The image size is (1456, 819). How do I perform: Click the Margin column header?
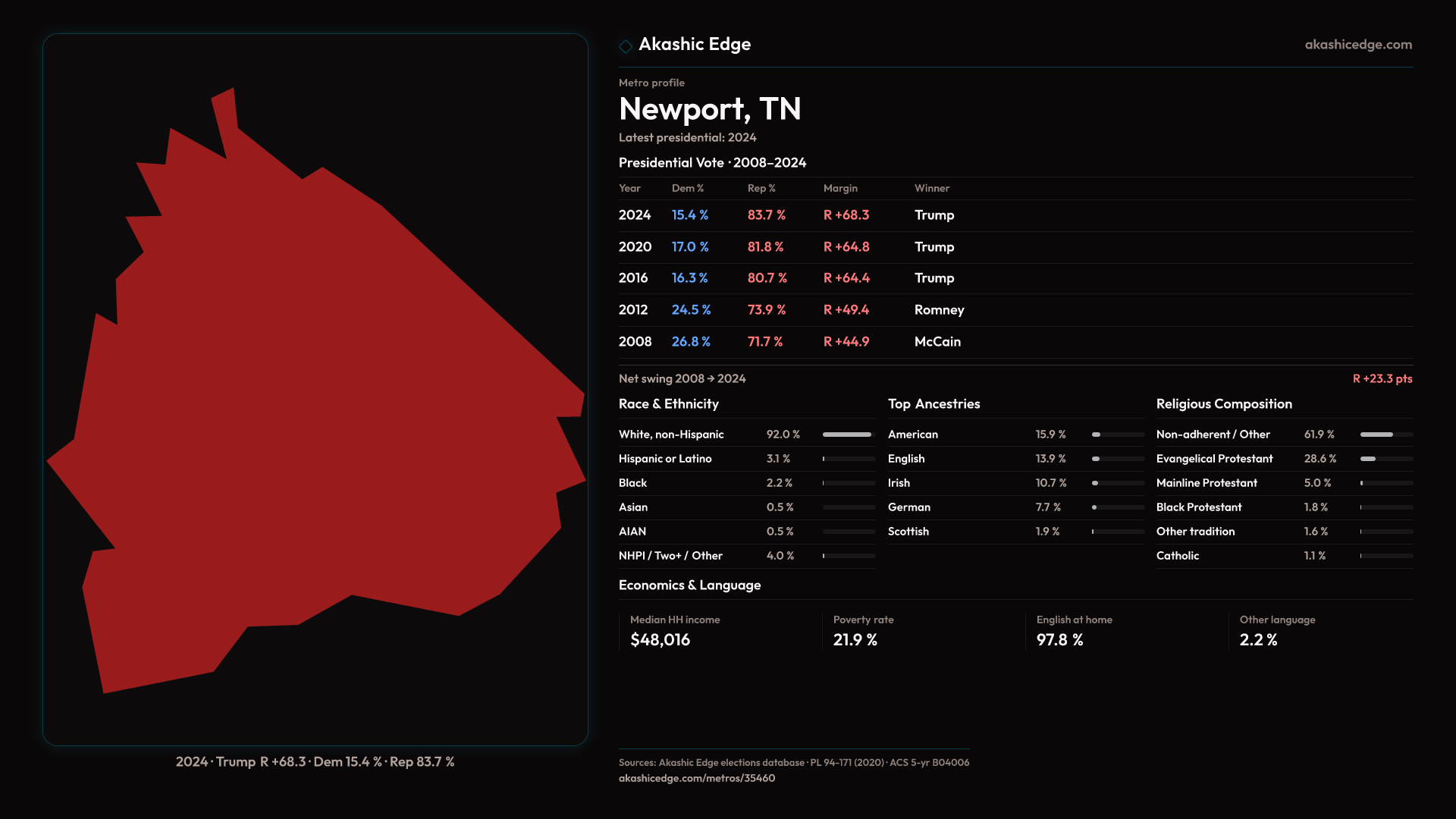839,188
